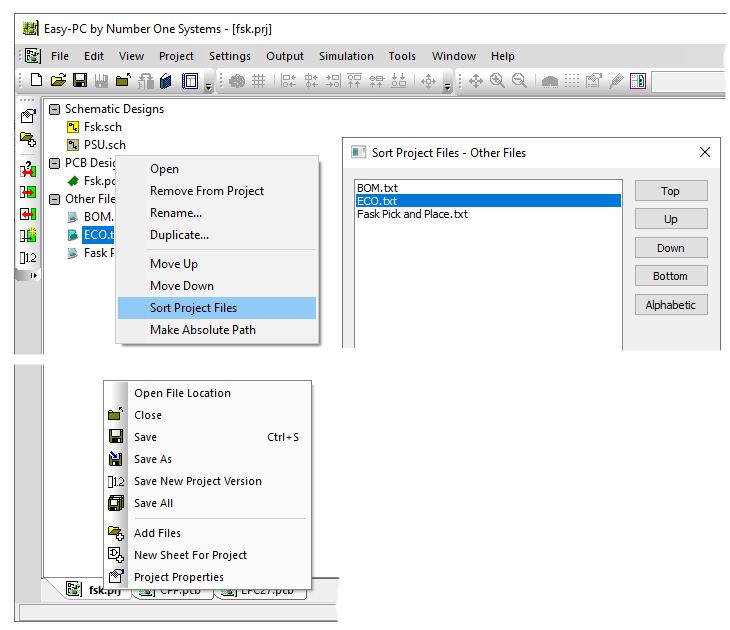Click the toolbar text input box

tap(688, 82)
